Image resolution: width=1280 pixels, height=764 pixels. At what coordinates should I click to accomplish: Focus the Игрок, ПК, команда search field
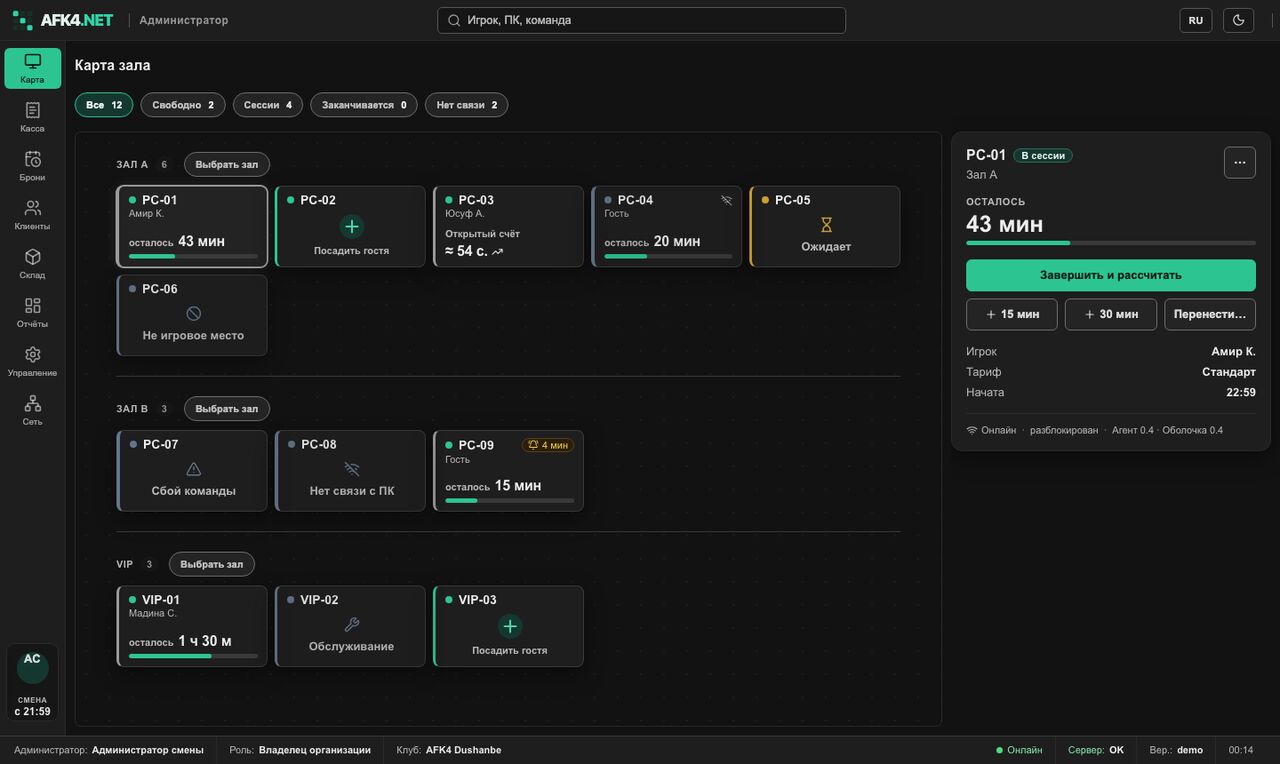pyautogui.click(x=642, y=20)
